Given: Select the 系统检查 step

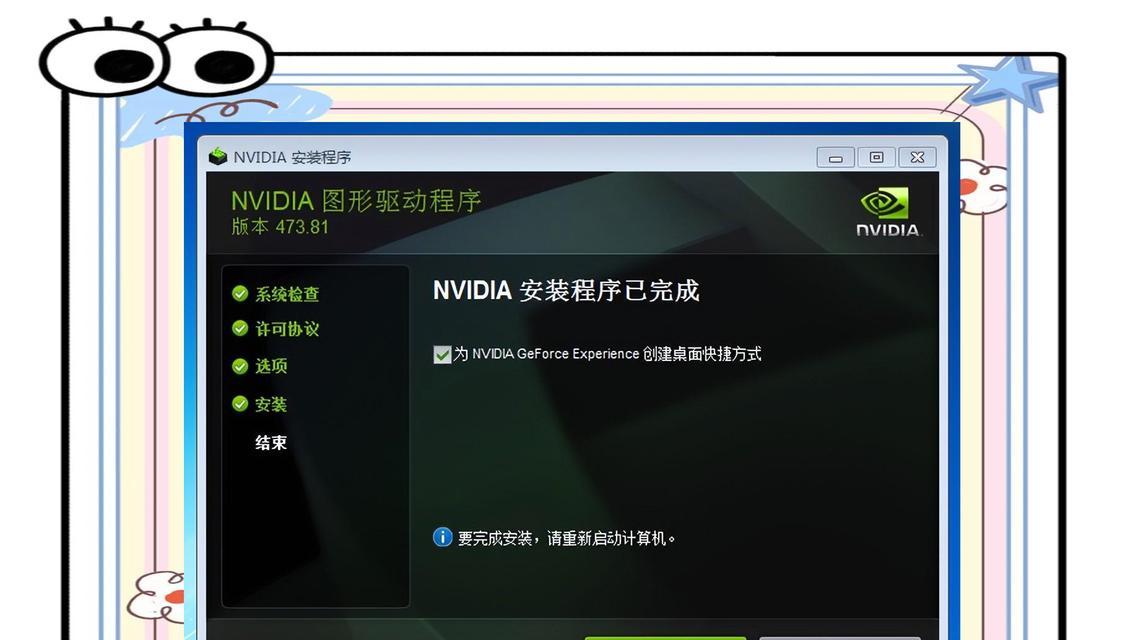Looking at the screenshot, I should click(x=287, y=294).
